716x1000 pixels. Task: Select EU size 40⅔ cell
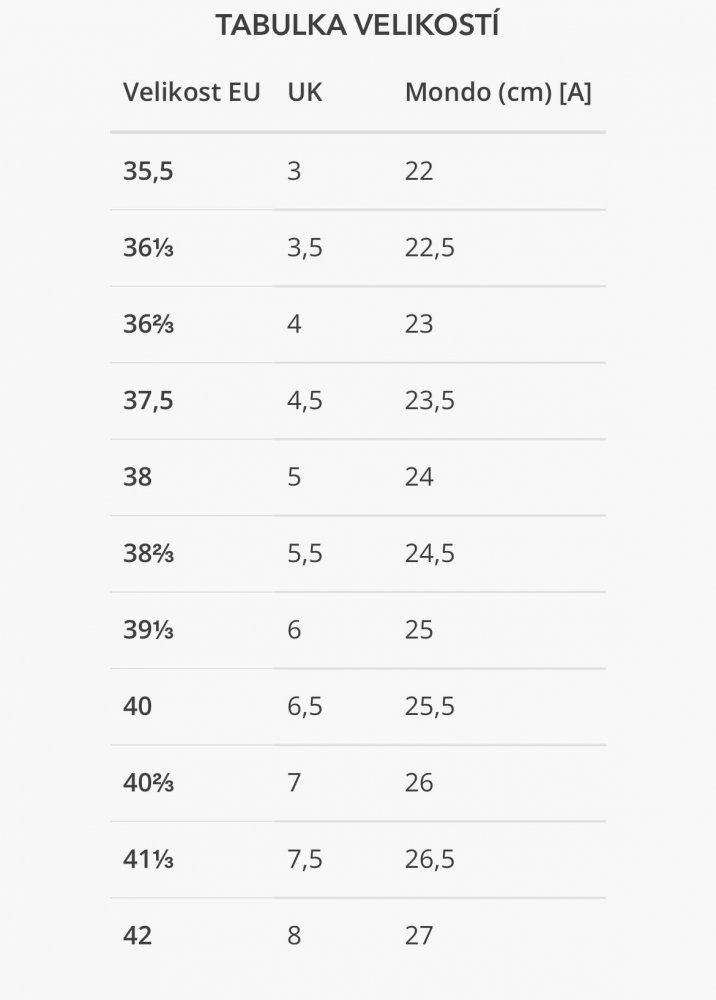click(149, 783)
